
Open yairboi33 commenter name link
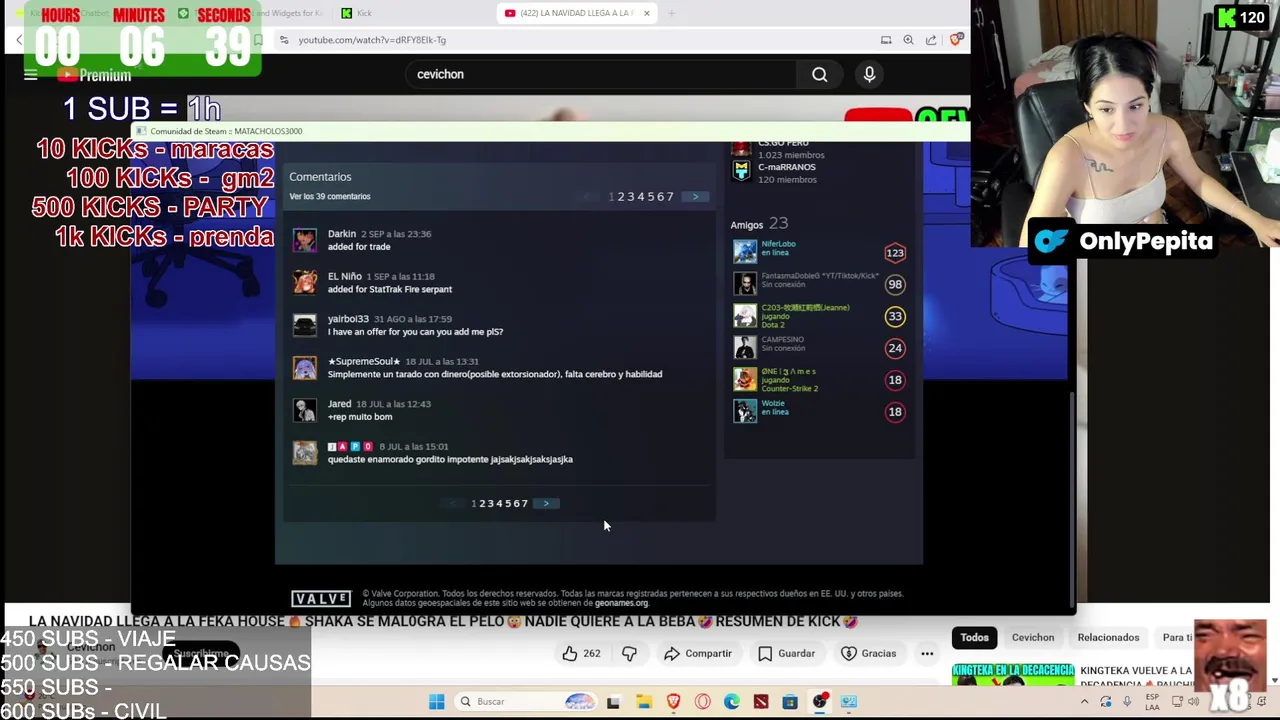pos(348,319)
